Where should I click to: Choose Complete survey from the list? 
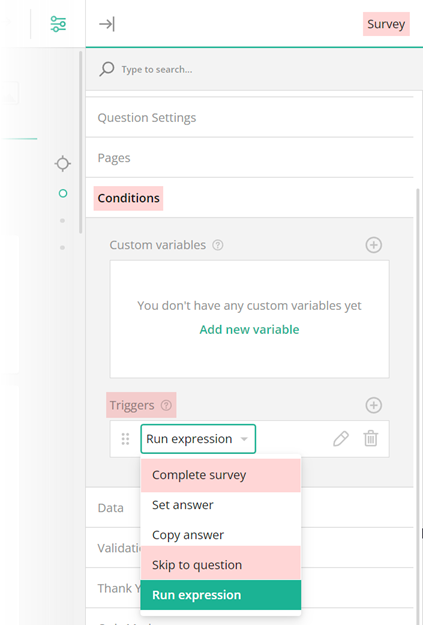pos(220,475)
